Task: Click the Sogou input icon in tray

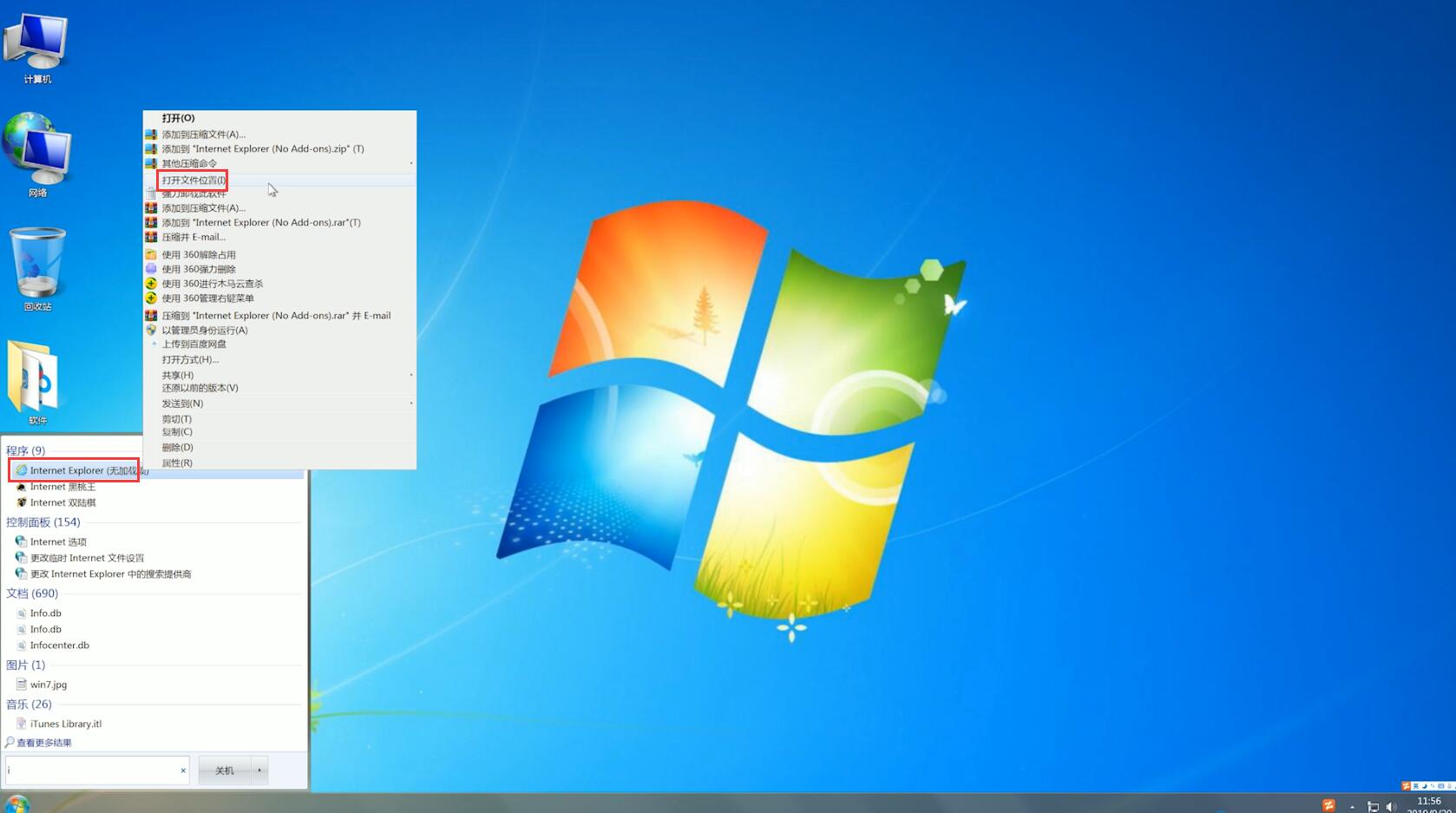Action: coord(1328,806)
